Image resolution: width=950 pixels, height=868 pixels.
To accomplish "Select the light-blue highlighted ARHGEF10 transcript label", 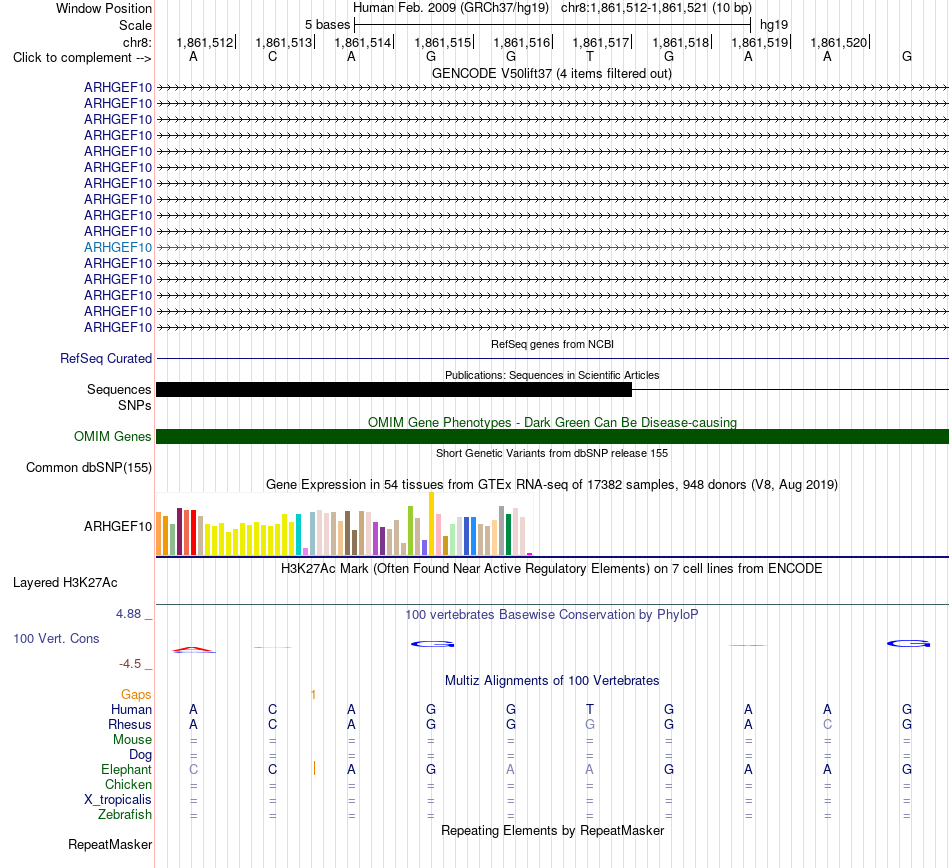I will 118,247.
